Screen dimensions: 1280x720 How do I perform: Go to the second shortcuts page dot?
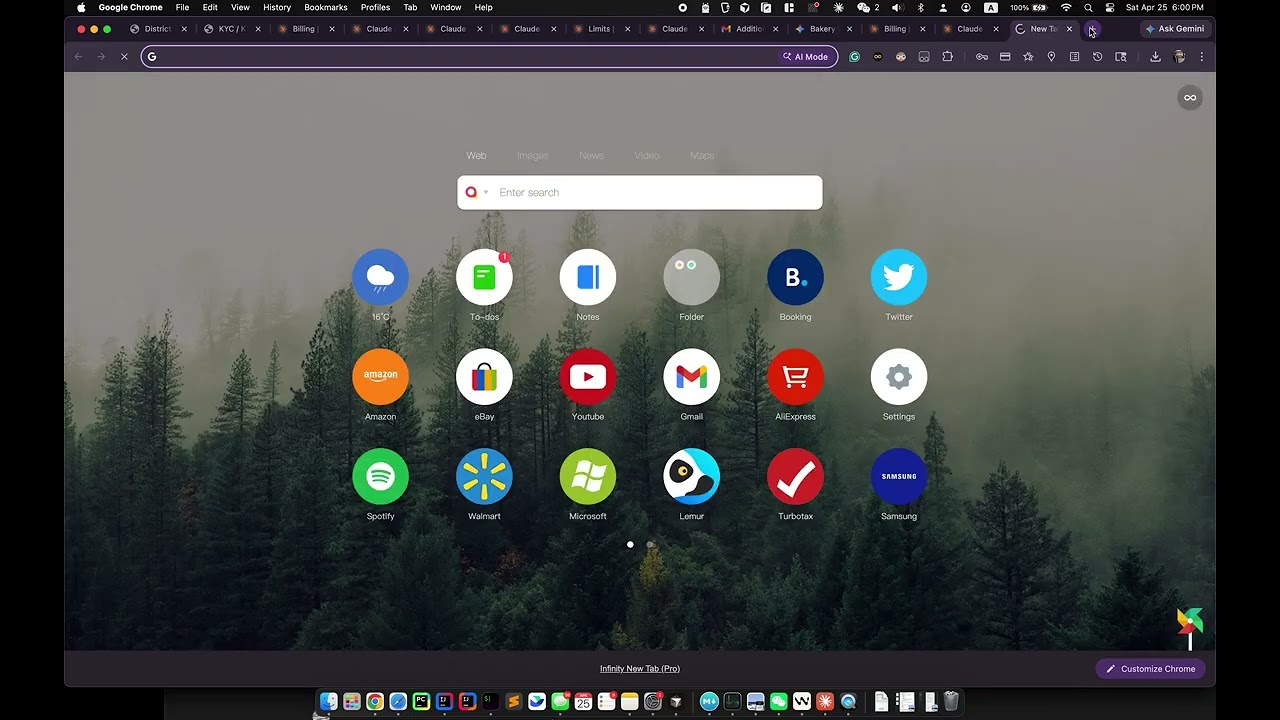(650, 545)
